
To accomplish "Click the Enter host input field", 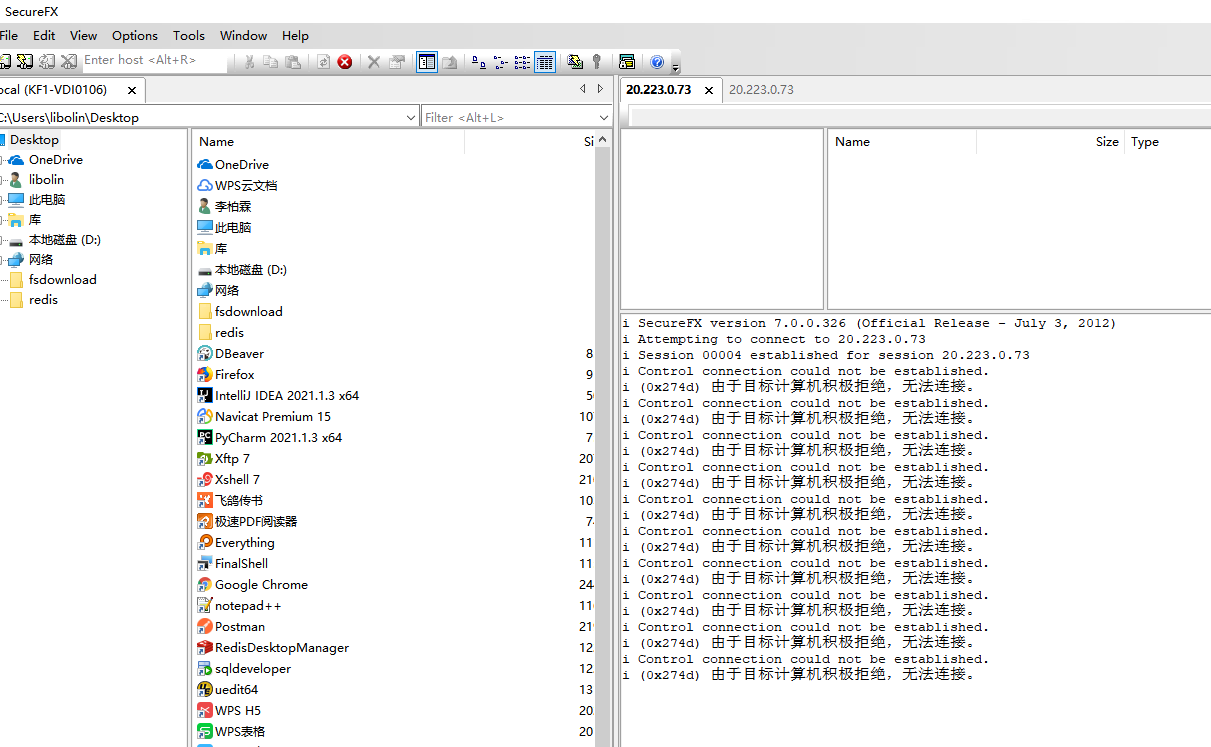I will 155,61.
